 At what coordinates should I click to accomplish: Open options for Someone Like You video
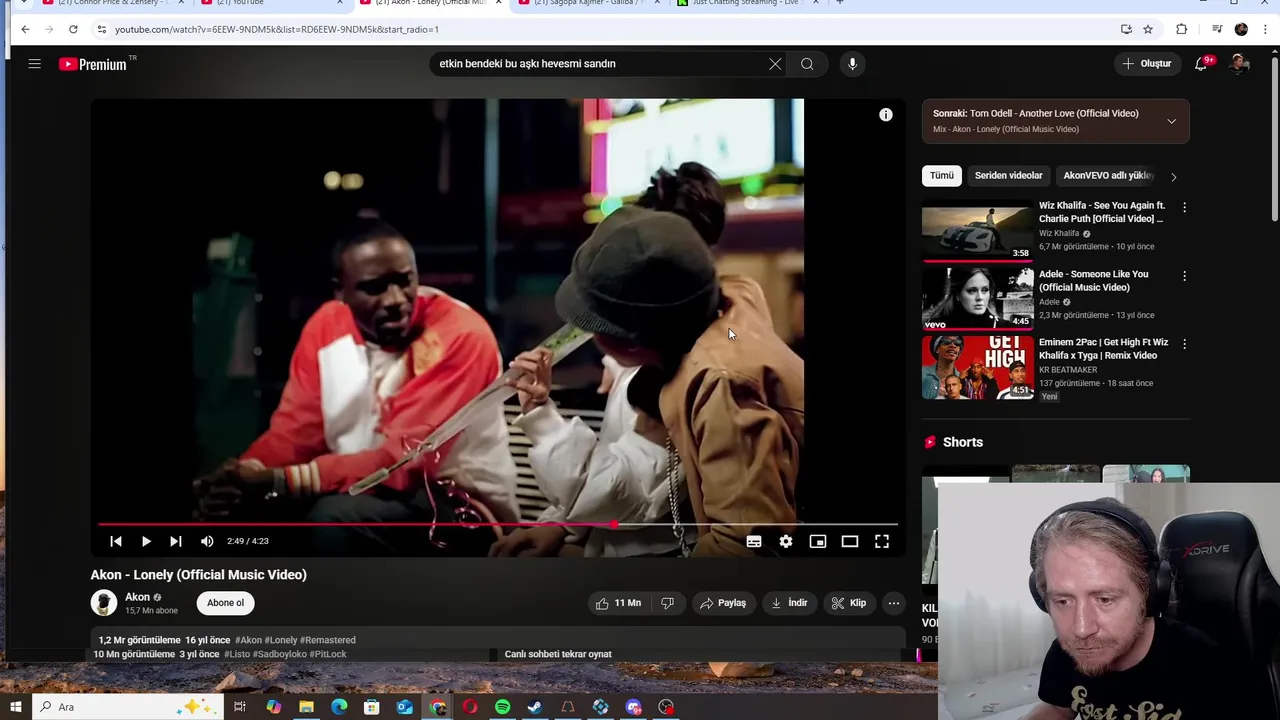[1184, 276]
